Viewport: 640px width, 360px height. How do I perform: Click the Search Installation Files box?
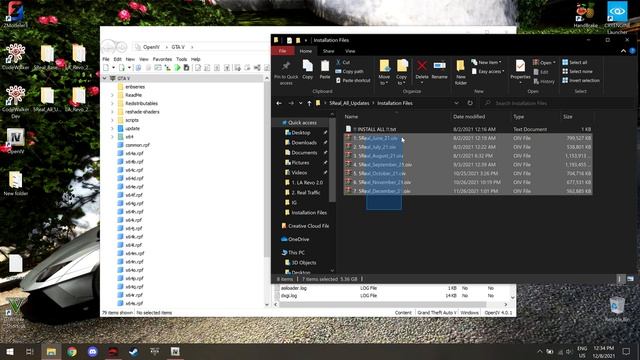coord(556,103)
